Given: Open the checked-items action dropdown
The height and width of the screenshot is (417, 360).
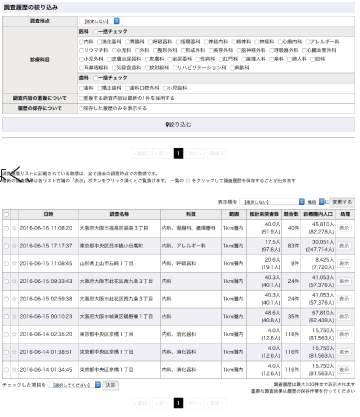Looking at the screenshot, I should pyautogui.click(x=74, y=385).
